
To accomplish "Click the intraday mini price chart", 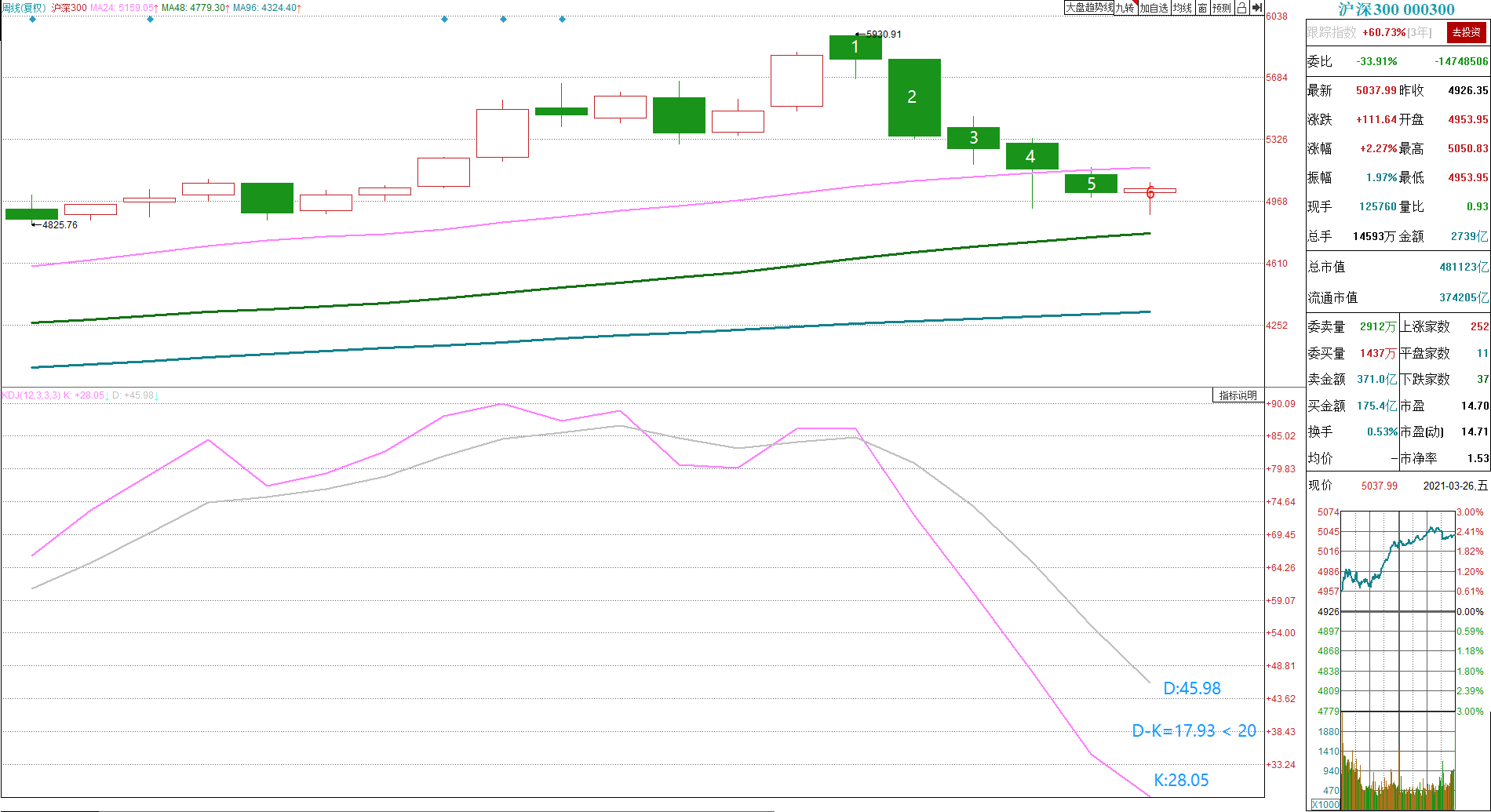I will [x=1398, y=611].
